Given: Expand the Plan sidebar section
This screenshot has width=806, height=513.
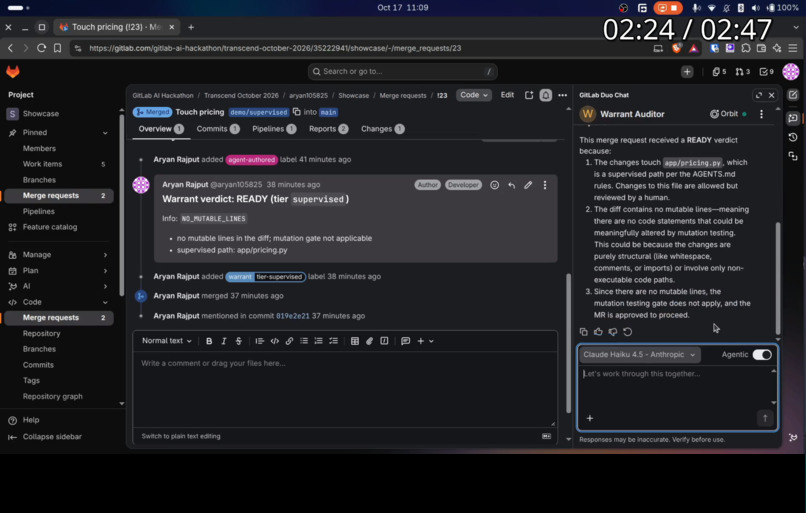Looking at the screenshot, I should (x=105, y=271).
